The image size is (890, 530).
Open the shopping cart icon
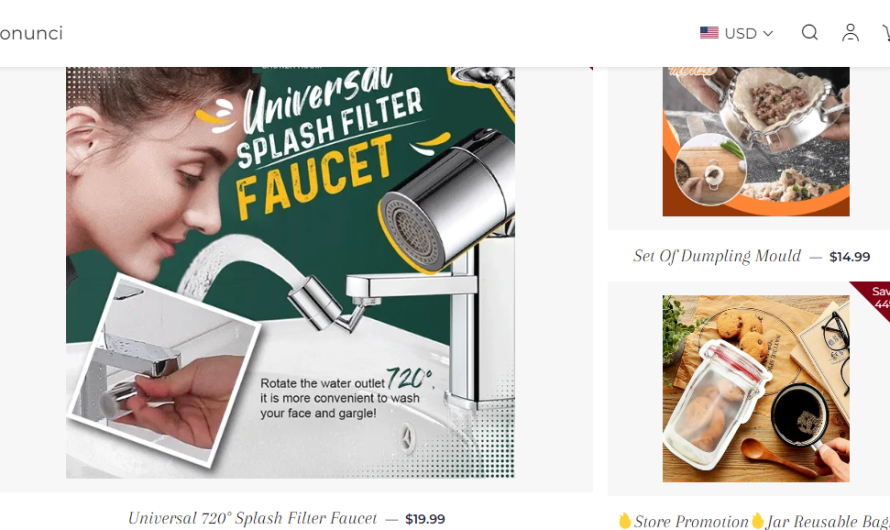coord(885,32)
